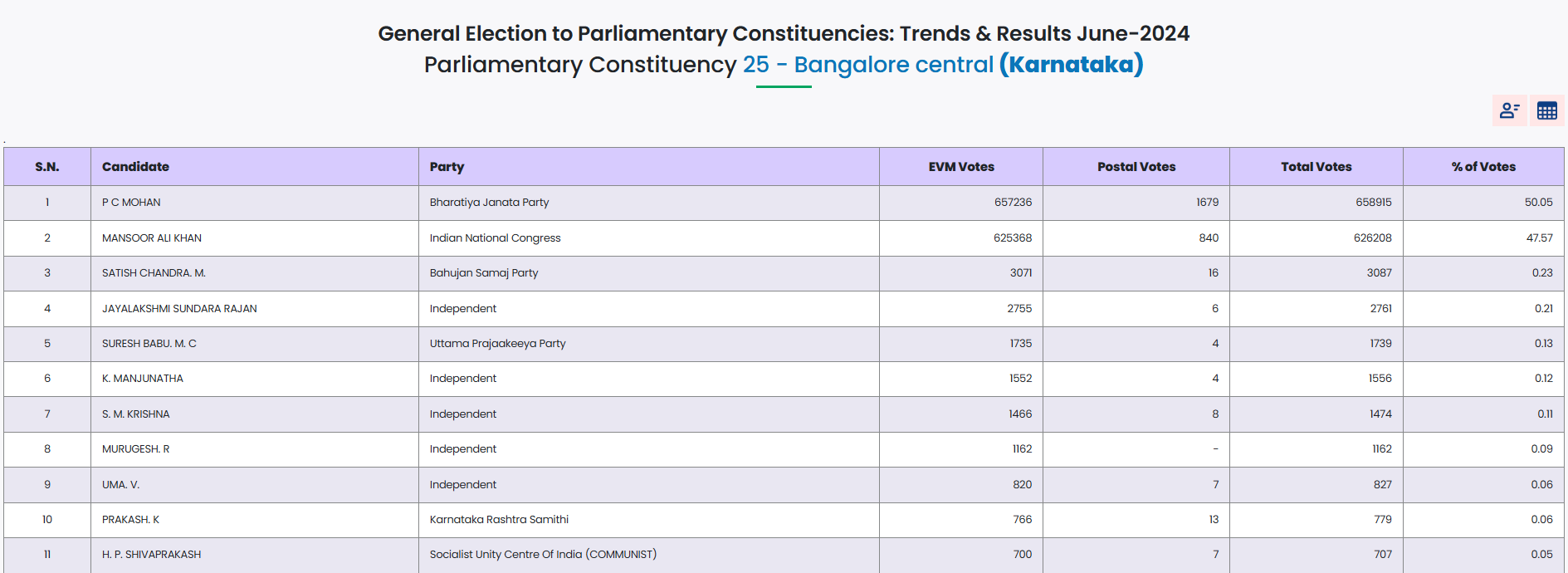Click the Party column header
Image resolution: width=1568 pixels, height=573 pixels.
pyautogui.click(x=447, y=167)
